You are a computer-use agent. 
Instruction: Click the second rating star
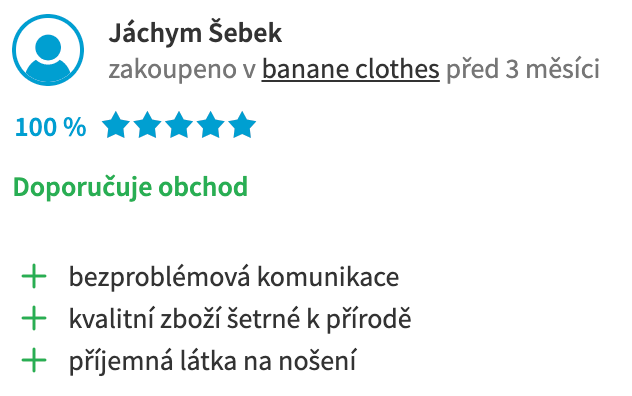click(x=147, y=125)
